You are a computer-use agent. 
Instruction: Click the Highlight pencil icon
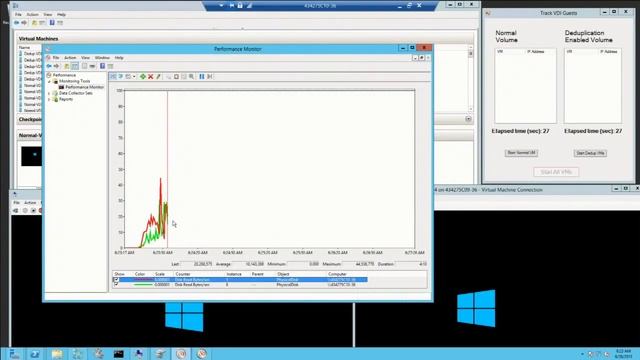158,77
